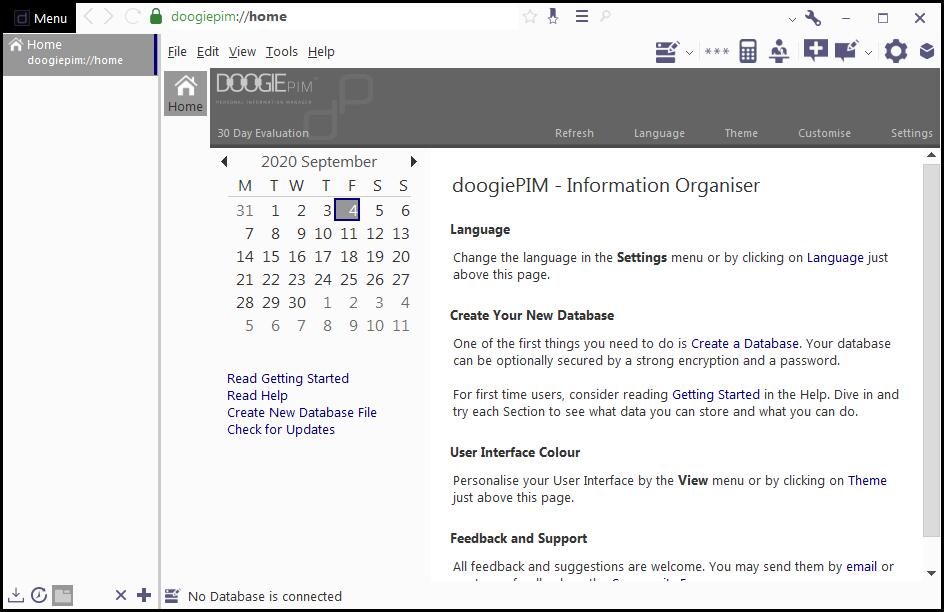Image resolution: width=944 pixels, height=612 pixels.
Task: Click the Home icon button in header
Action: pyautogui.click(x=185, y=93)
